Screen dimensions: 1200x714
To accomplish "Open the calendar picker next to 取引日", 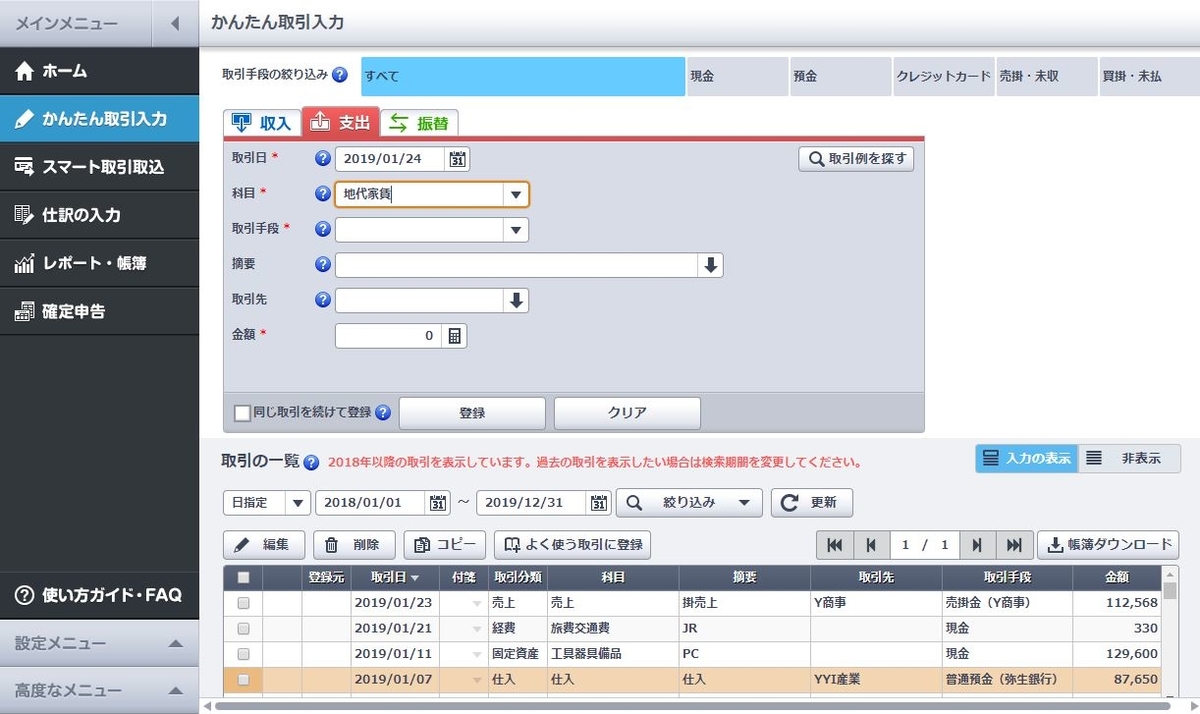I will 458,158.
